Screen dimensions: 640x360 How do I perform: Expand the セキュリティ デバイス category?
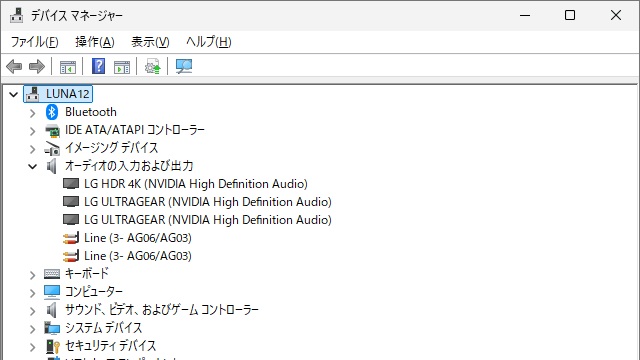33,347
